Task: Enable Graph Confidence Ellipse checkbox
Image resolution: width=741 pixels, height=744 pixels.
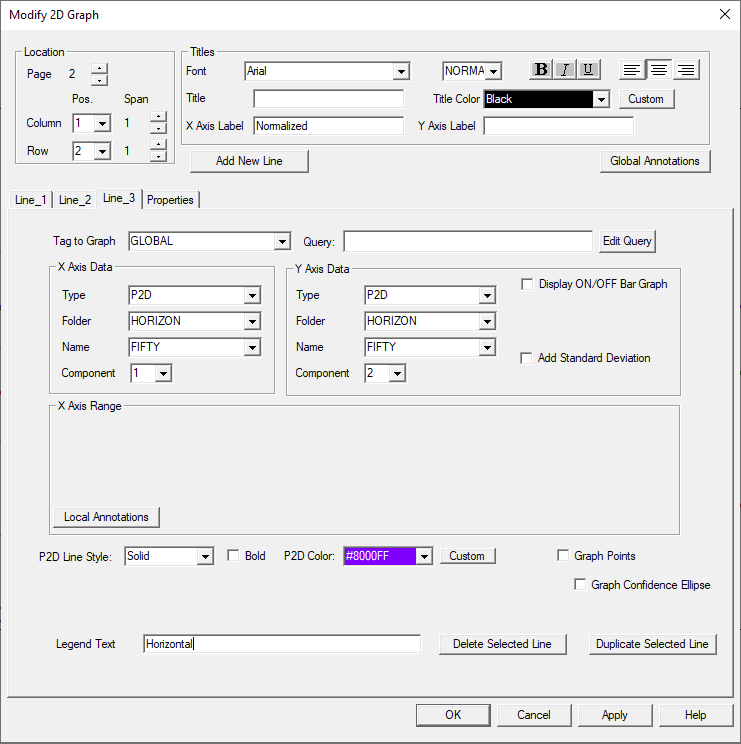Action: click(580, 585)
